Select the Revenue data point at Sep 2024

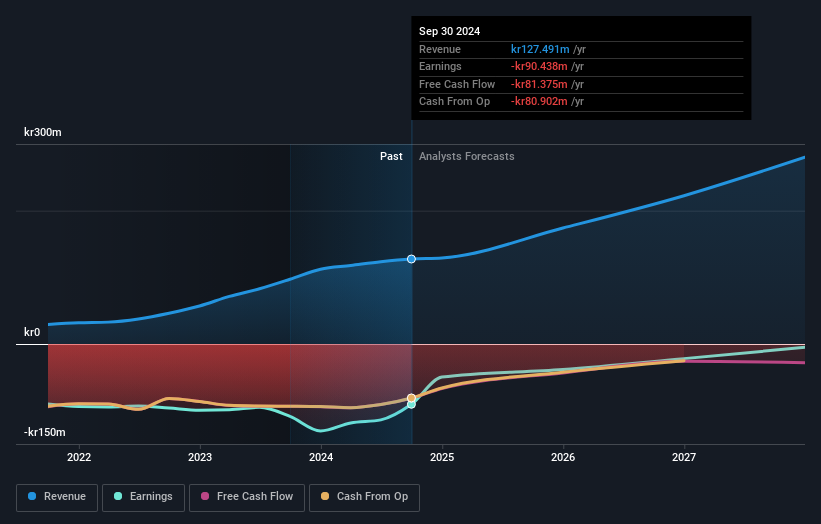pyautogui.click(x=412, y=259)
